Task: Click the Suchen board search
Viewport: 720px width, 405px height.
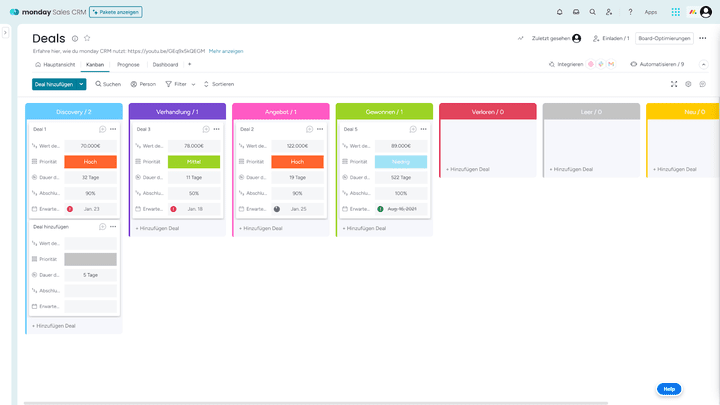Action: [108, 84]
